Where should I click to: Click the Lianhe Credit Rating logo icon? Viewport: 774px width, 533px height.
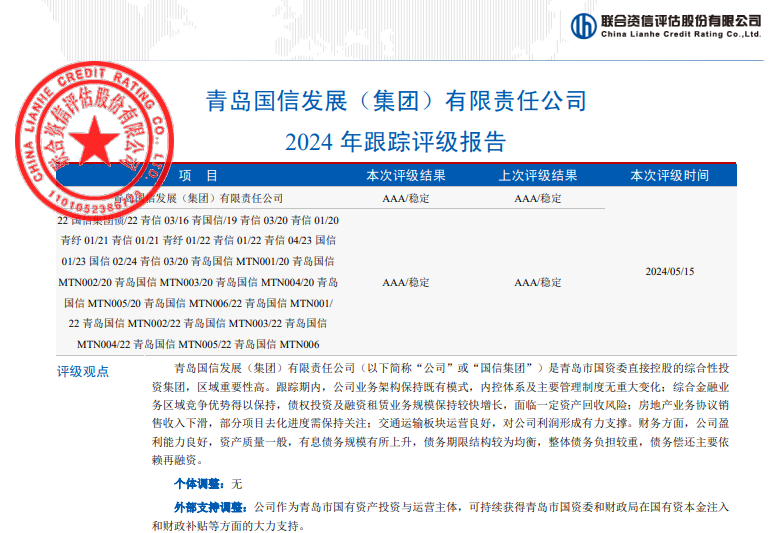point(583,26)
